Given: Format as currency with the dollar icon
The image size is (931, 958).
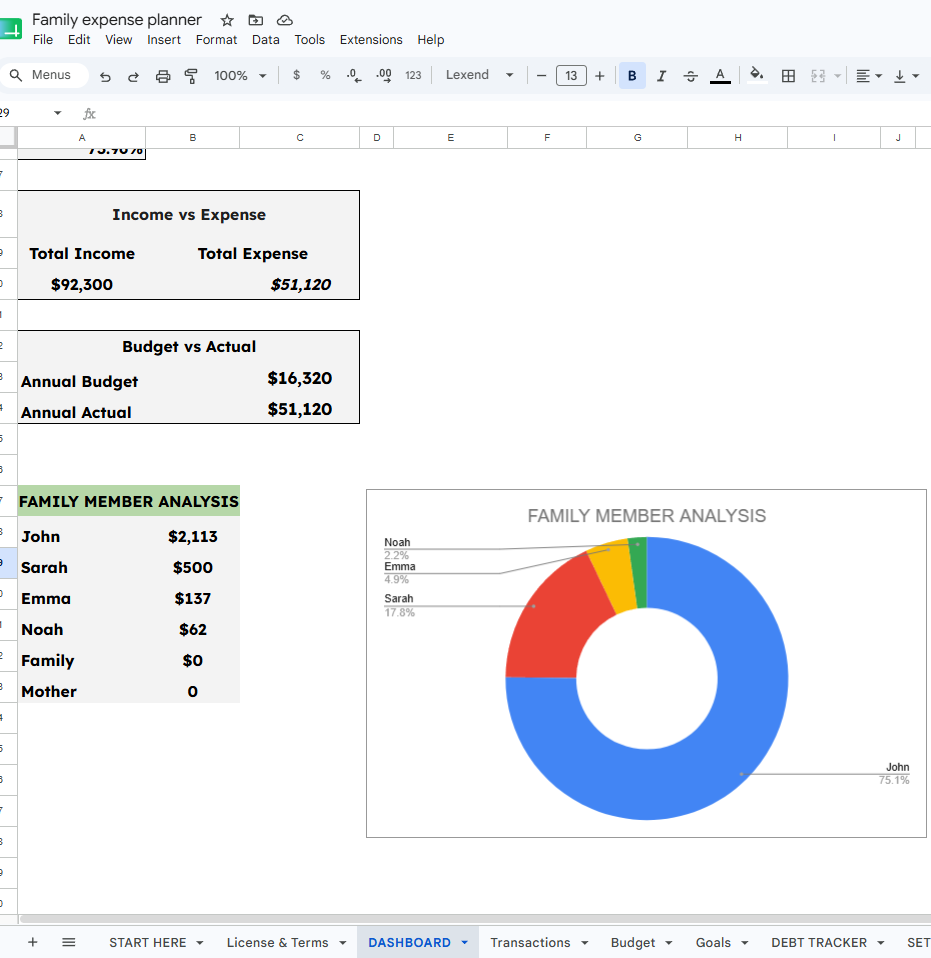Looking at the screenshot, I should coord(296,75).
